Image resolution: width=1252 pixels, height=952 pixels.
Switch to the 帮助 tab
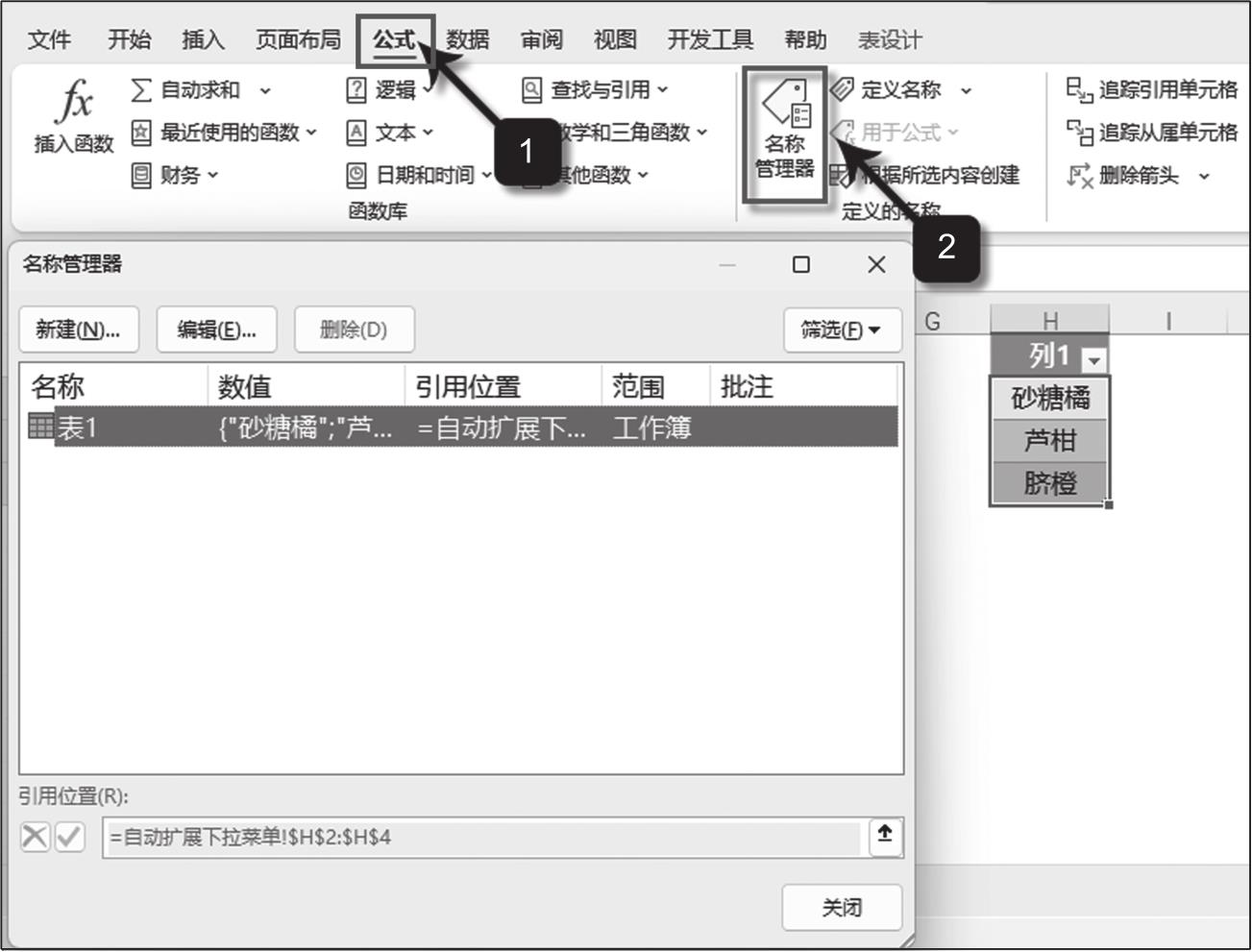805,39
